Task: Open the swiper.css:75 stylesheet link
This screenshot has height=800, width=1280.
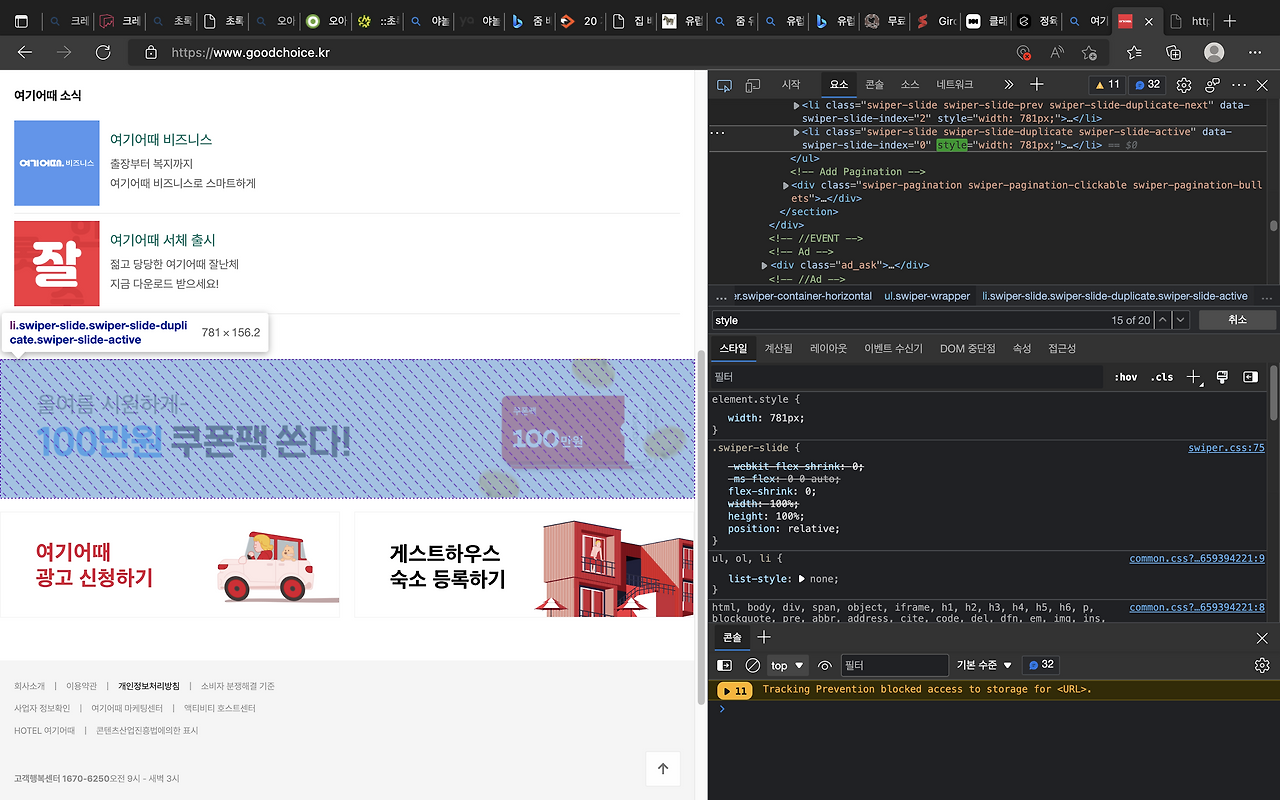Action: pyautogui.click(x=1226, y=447)
